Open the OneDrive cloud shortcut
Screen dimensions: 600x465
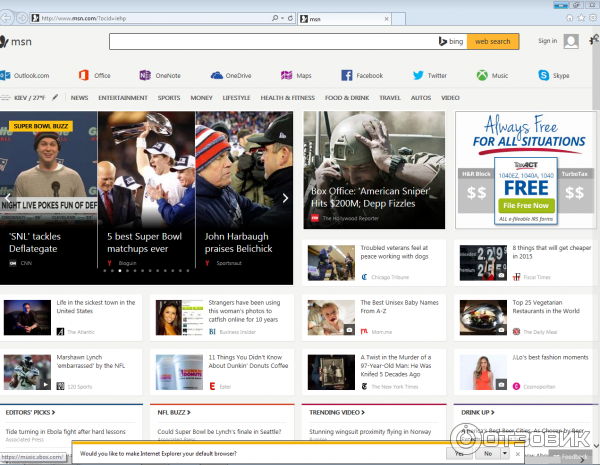click(x=217, y=75)
